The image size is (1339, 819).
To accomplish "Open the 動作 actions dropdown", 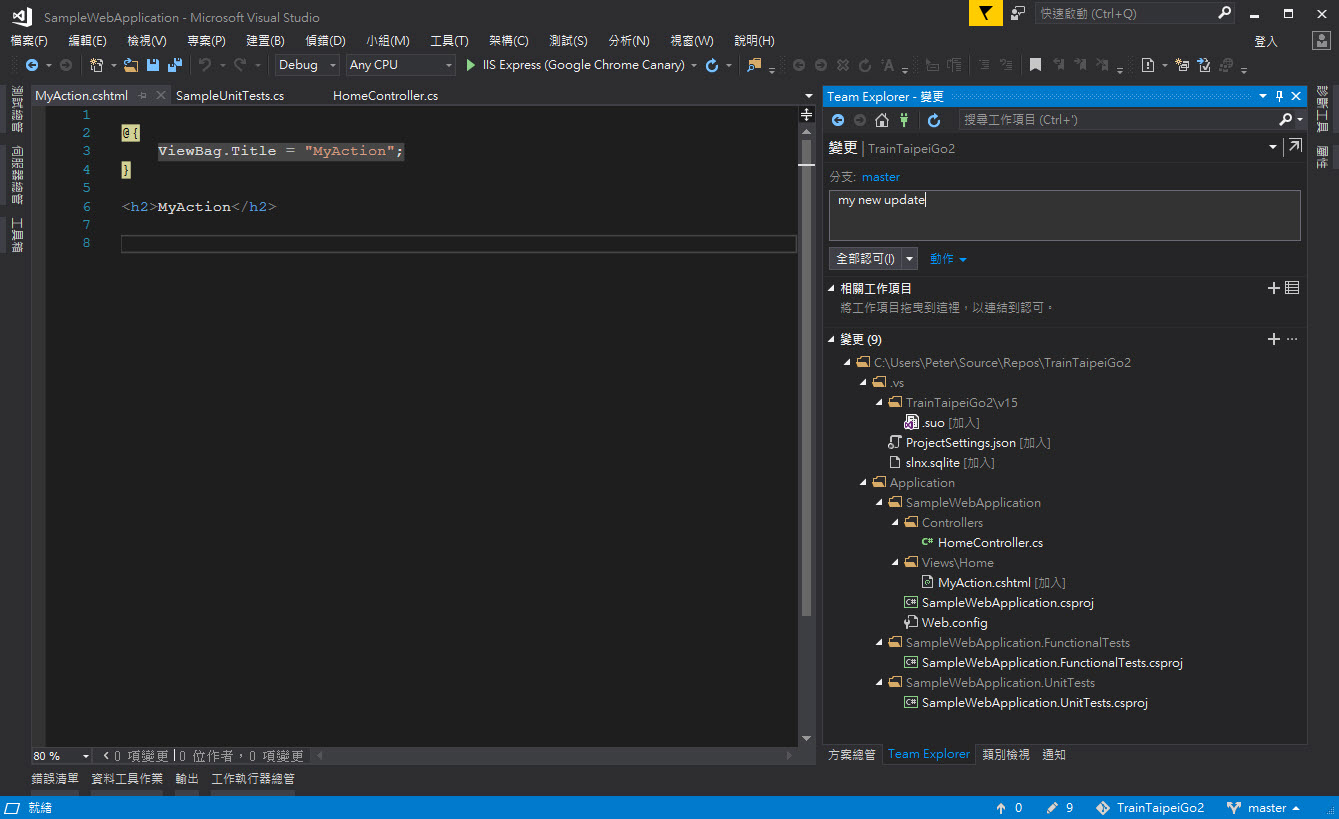I will 948,259.
